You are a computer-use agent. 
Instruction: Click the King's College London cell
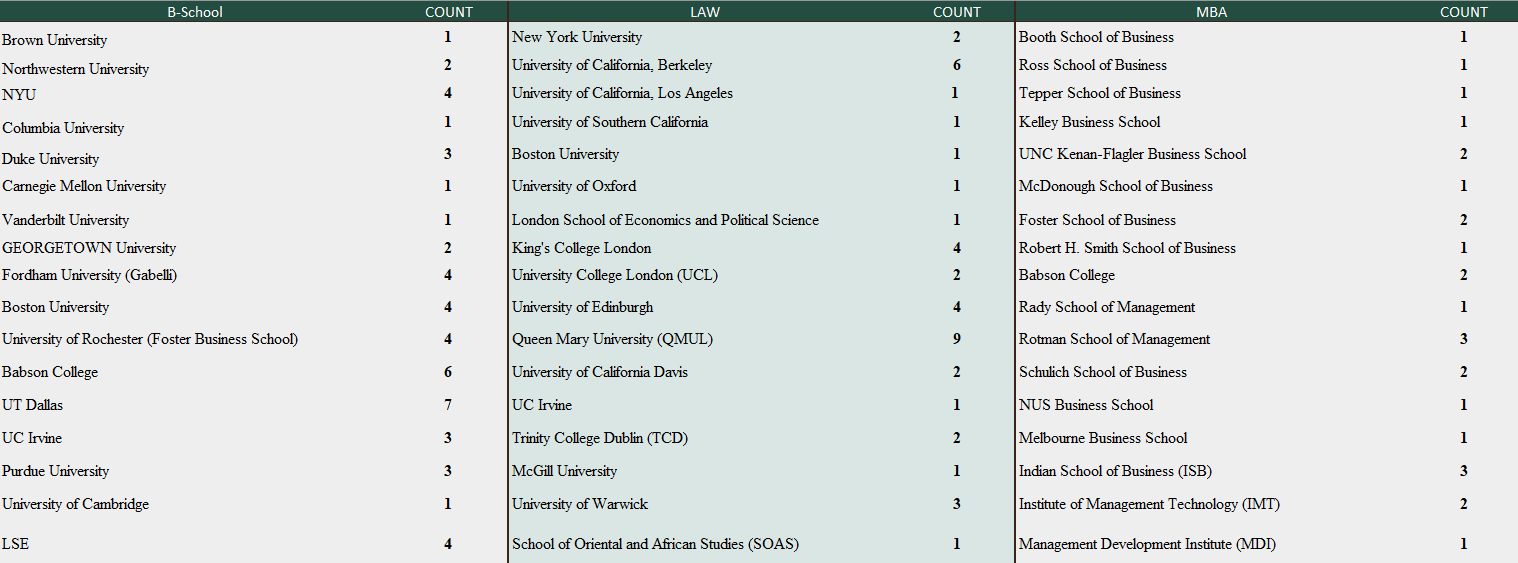pos(581,248)
